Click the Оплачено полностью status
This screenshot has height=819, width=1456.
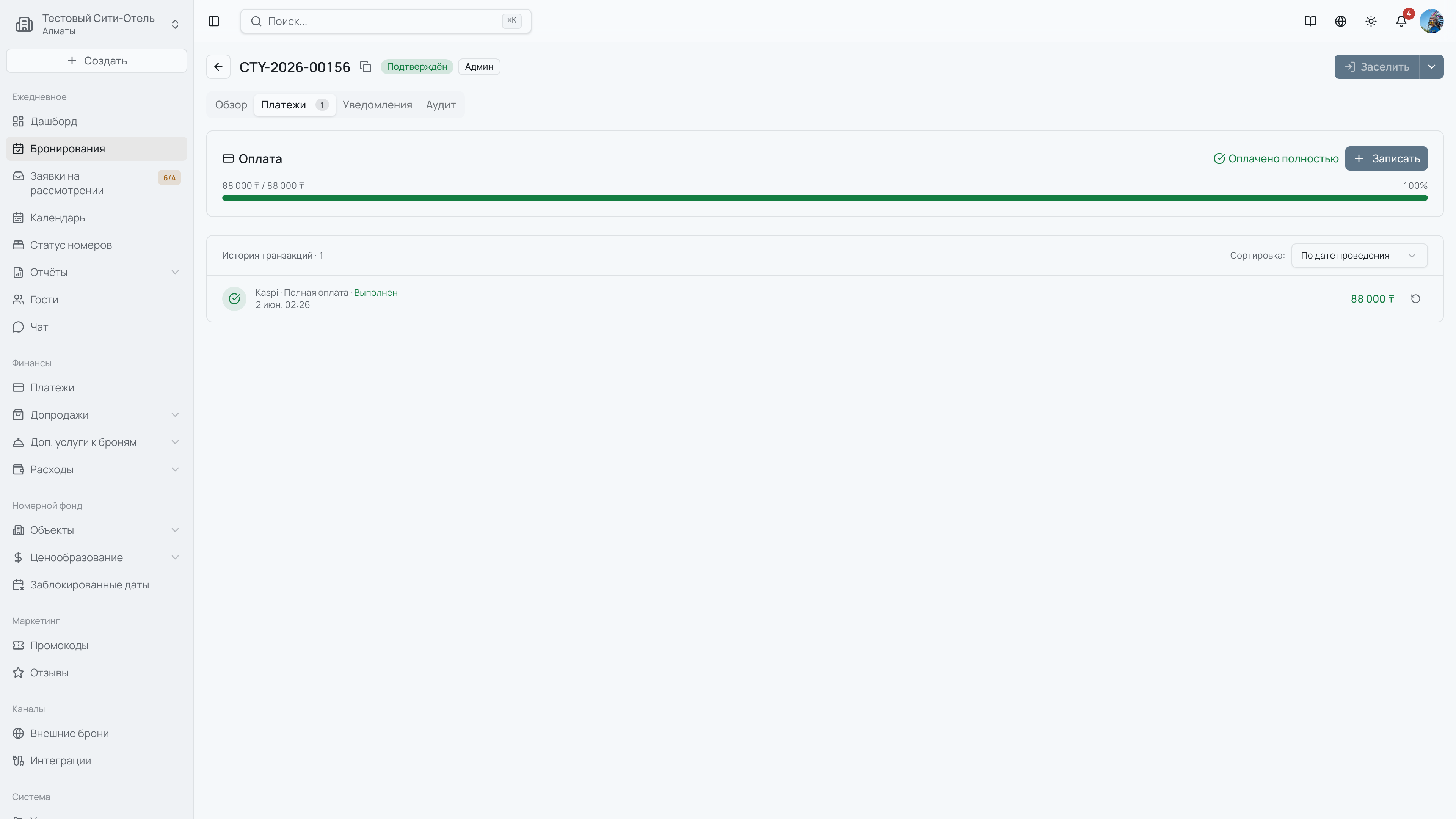tap(1276, 158)
